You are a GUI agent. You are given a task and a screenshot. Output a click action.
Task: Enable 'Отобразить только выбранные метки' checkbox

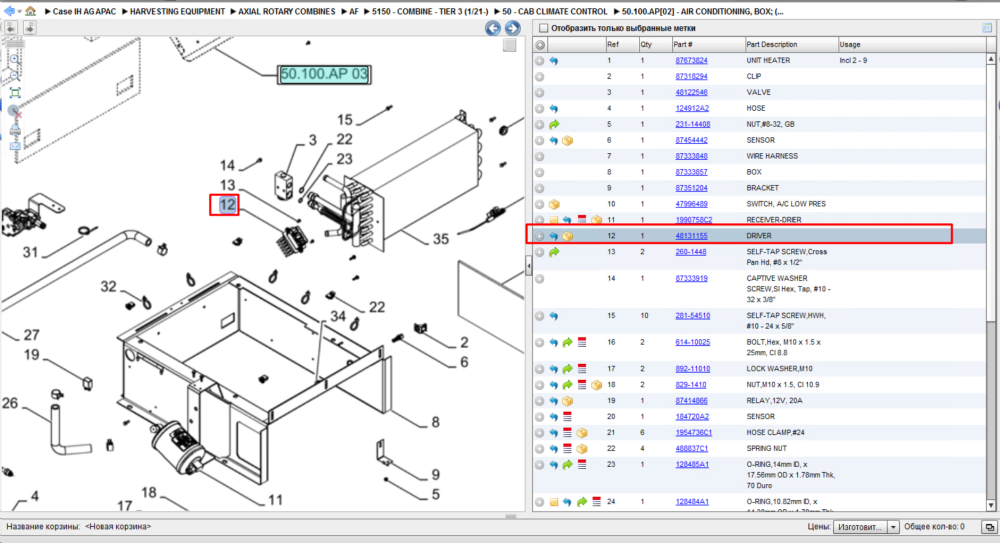click(543, 28)
